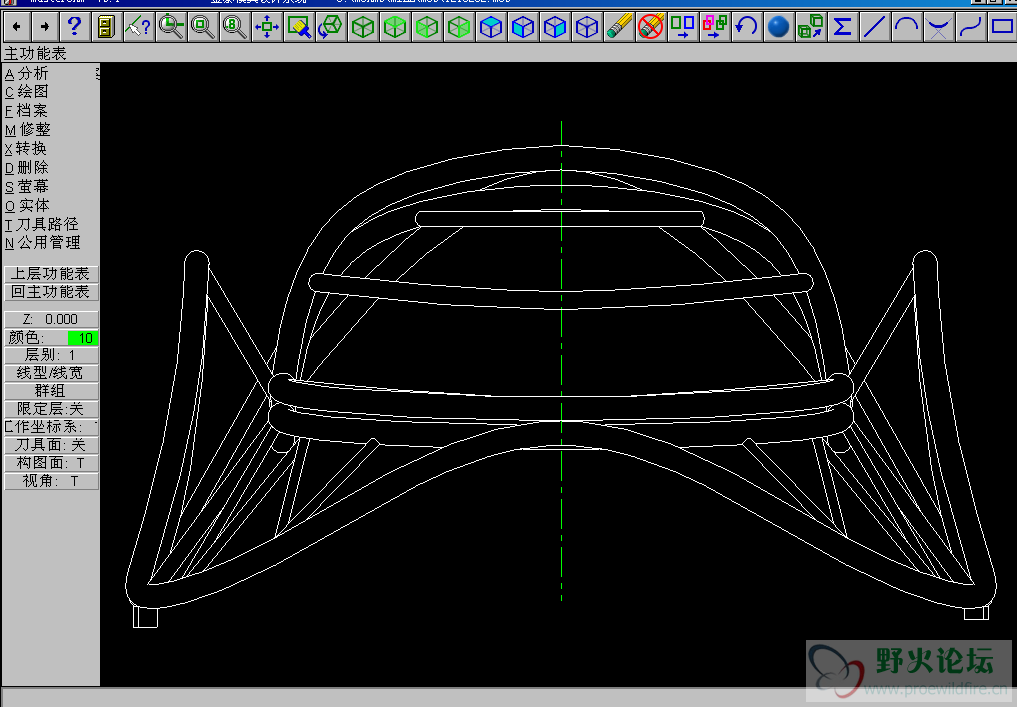Click the unzoom by 0.8 magnifier icon
Viewport: 1017px width, 707px height.
[234, 27]
